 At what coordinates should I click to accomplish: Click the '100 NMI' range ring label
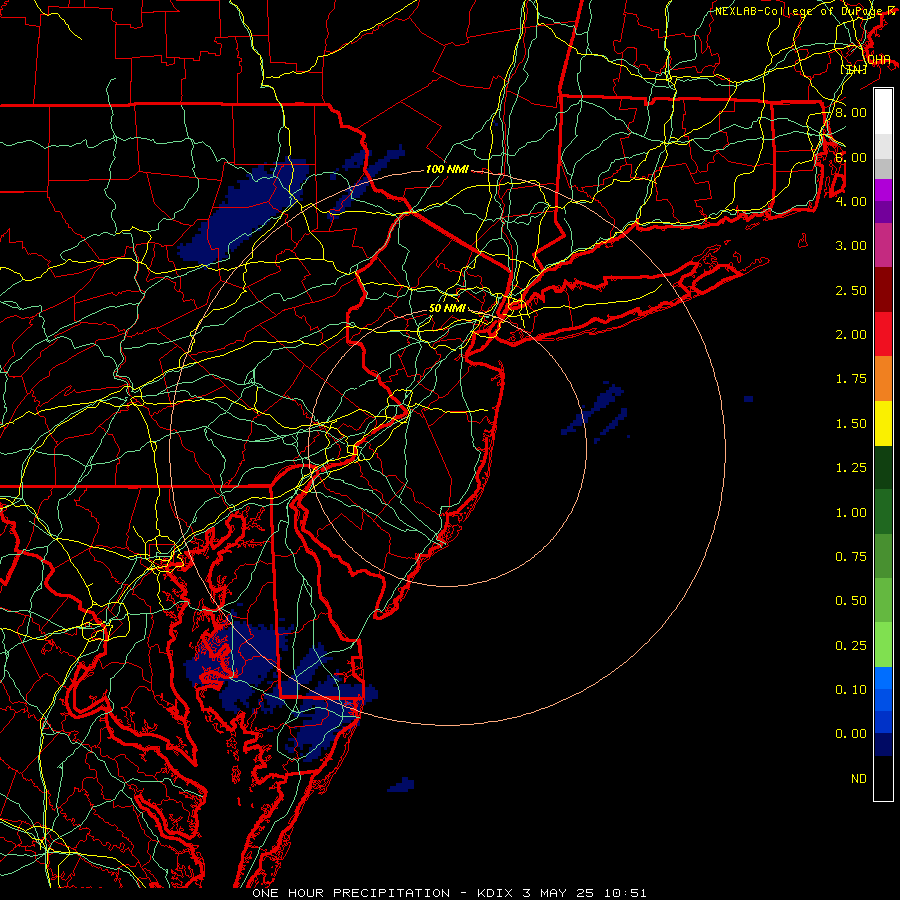pyautogui.click(x=447, y=169)
